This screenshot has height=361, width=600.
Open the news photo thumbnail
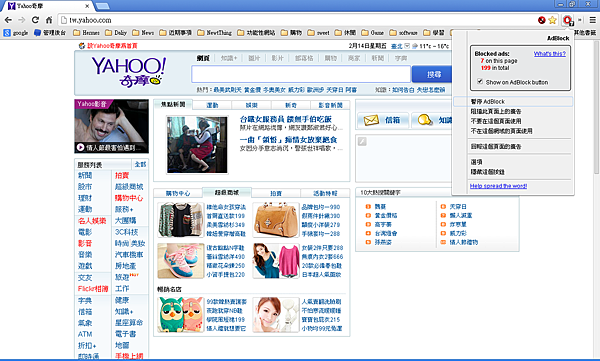(197, 145)
